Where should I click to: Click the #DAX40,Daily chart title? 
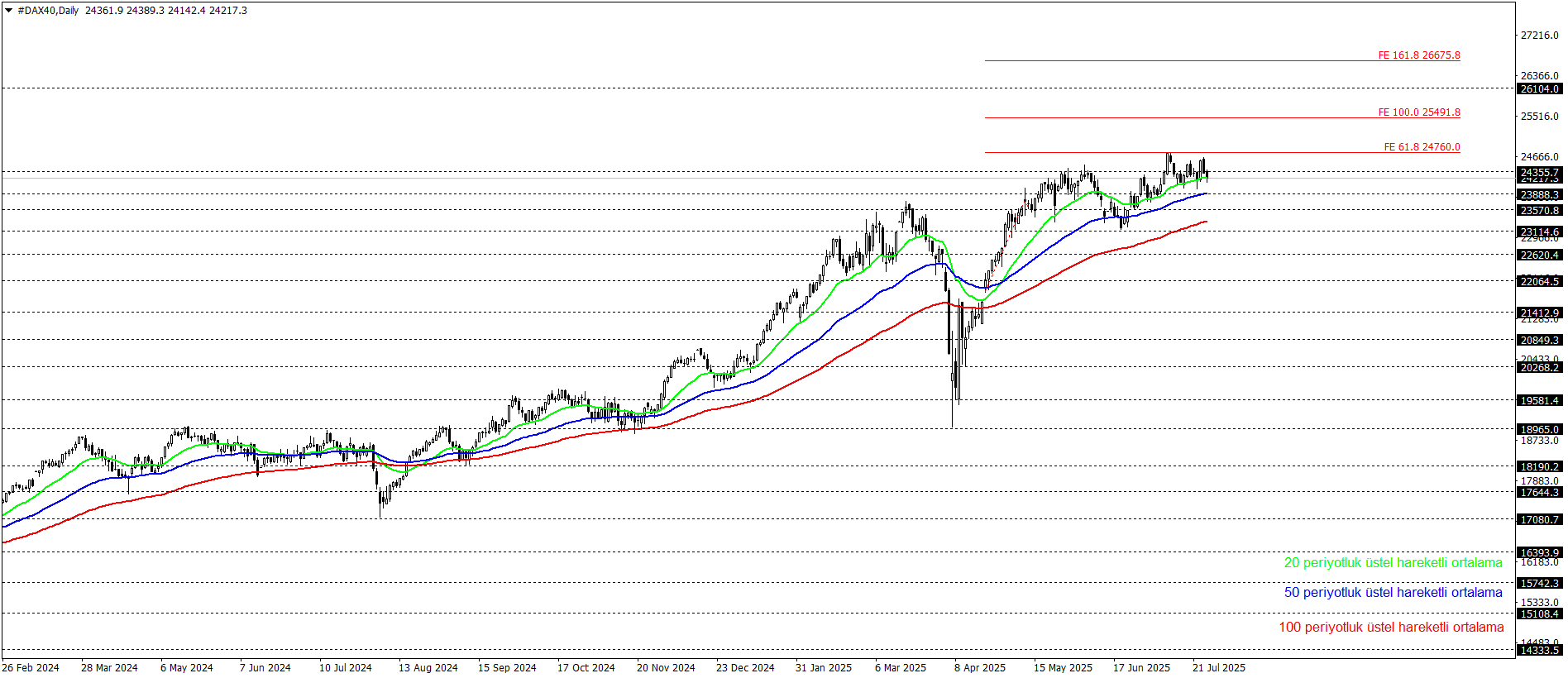coord(48,11)
